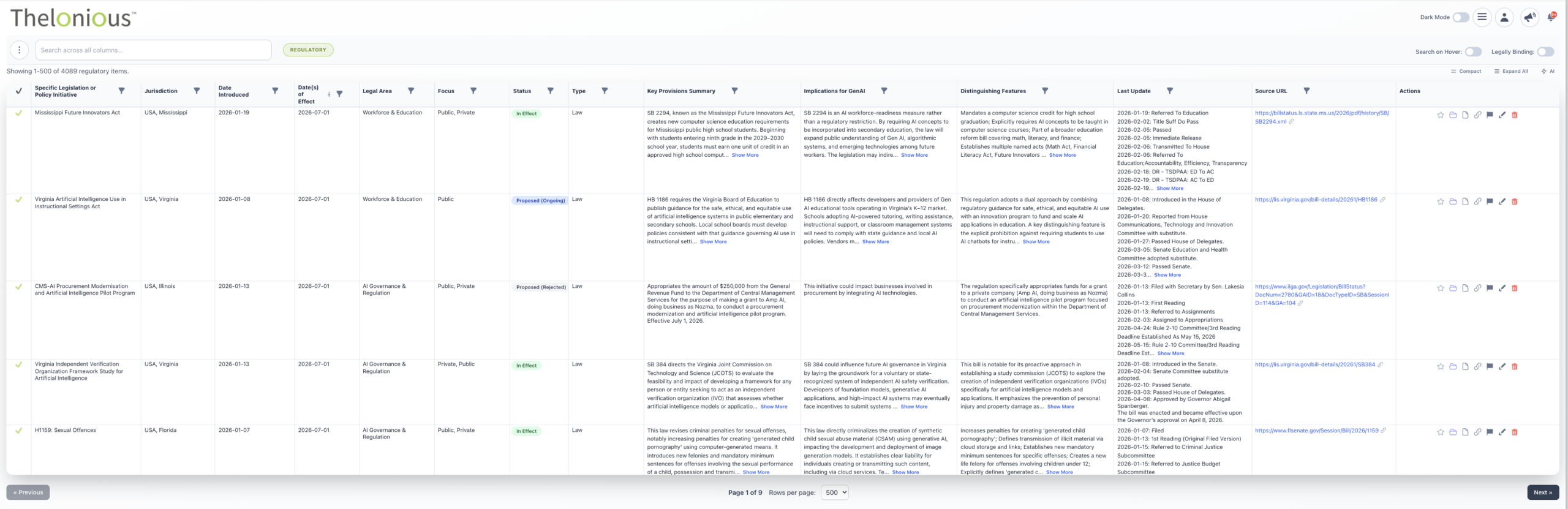
Task: Star the Virginia AI Instructional Settings Act row
Action: pos(1441,202)
